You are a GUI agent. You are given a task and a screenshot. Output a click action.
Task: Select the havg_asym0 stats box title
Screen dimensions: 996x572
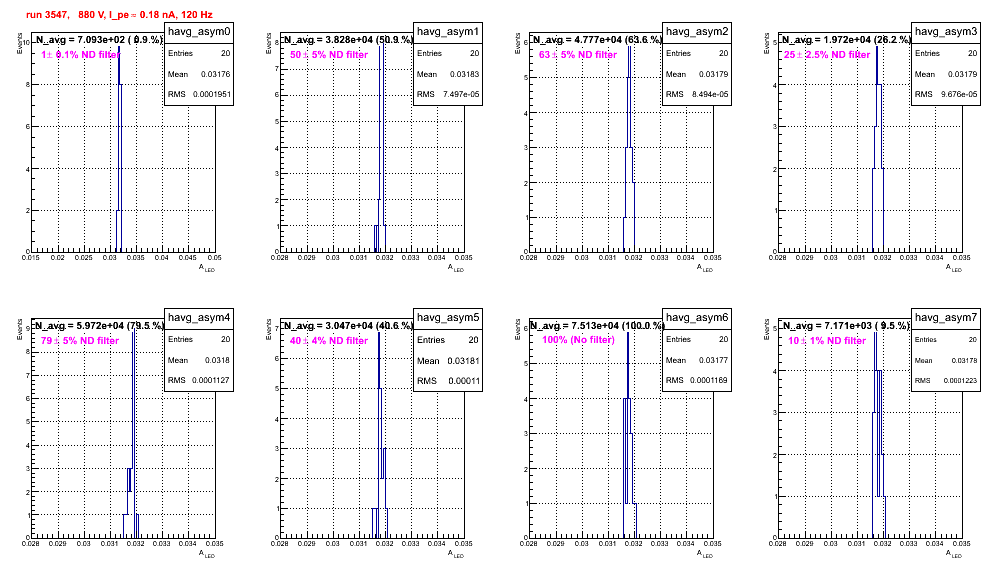pos(199,32)
